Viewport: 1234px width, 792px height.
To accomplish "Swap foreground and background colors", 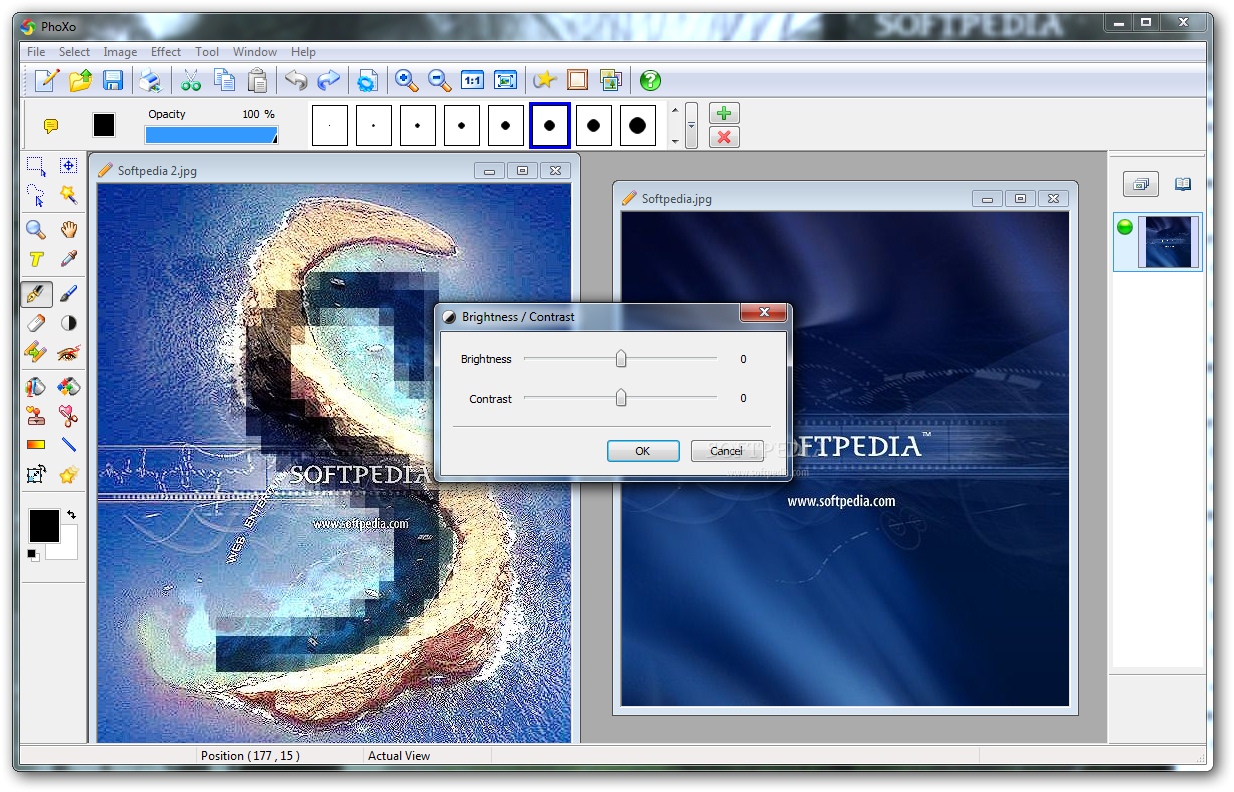I will coord(72,514).
